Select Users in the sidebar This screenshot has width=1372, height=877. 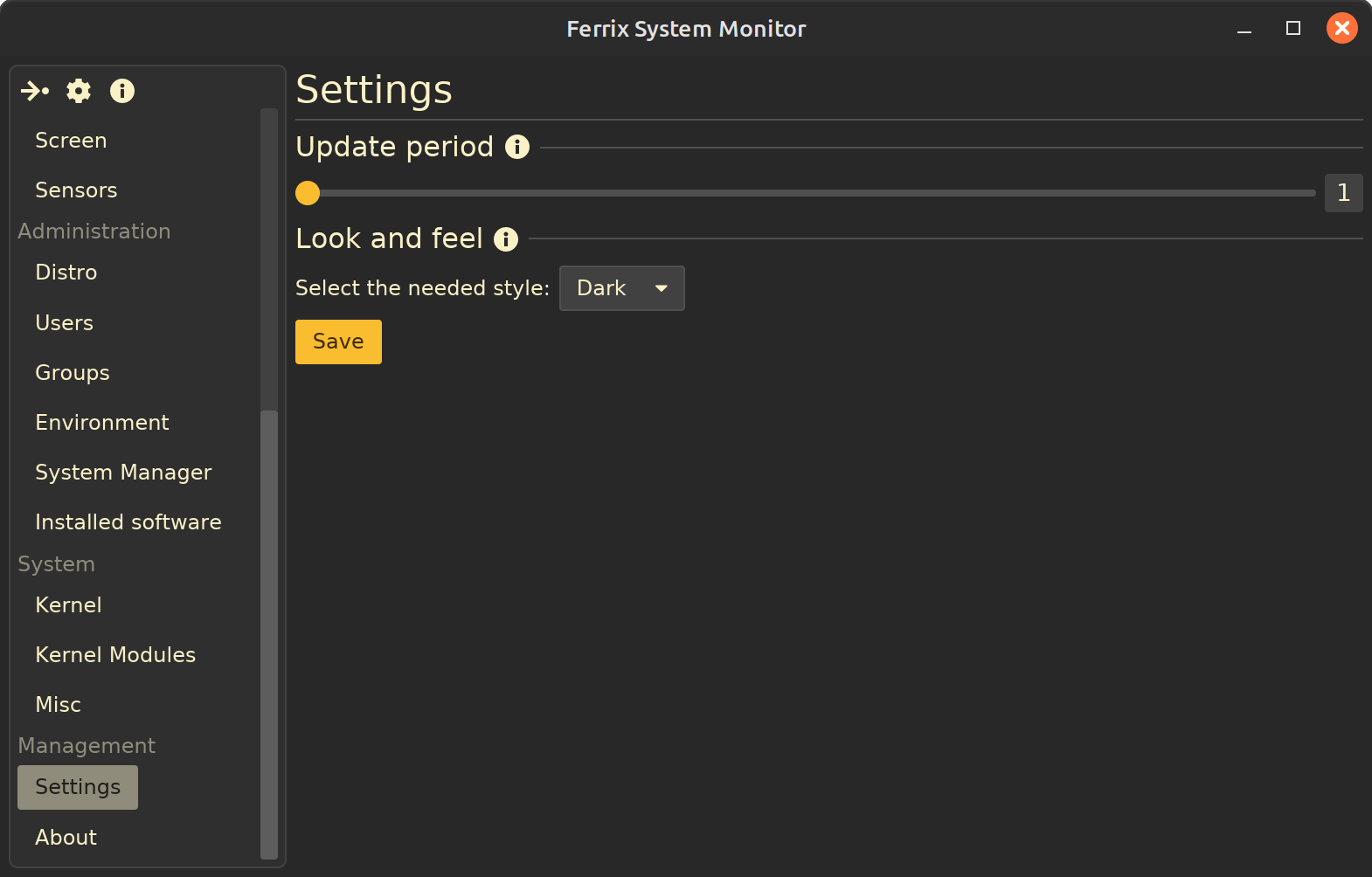pyautogui.click(x=64, y=323)
